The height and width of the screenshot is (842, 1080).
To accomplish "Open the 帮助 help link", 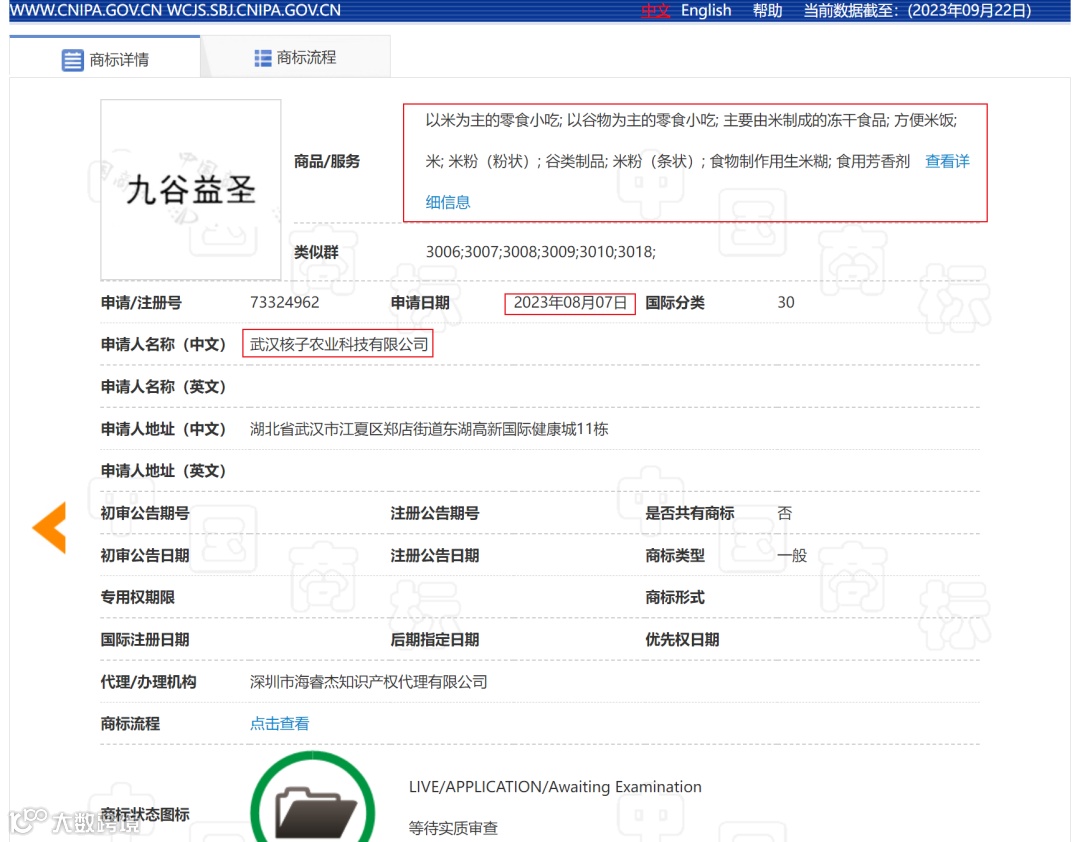I will point(767,10).
